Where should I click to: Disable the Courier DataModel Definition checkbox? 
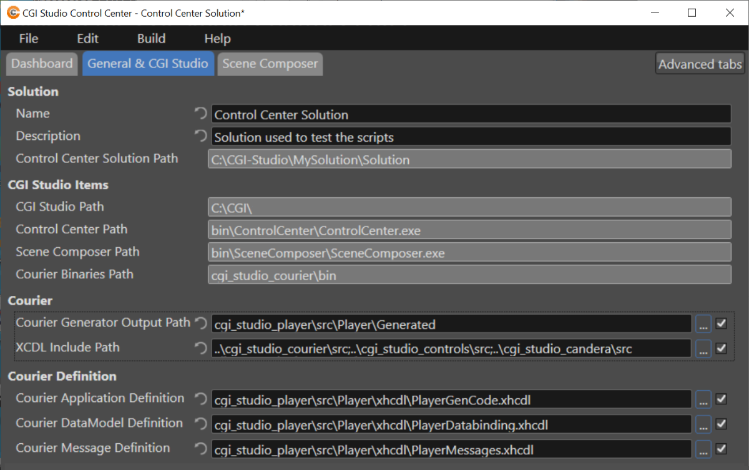point(721,424)
